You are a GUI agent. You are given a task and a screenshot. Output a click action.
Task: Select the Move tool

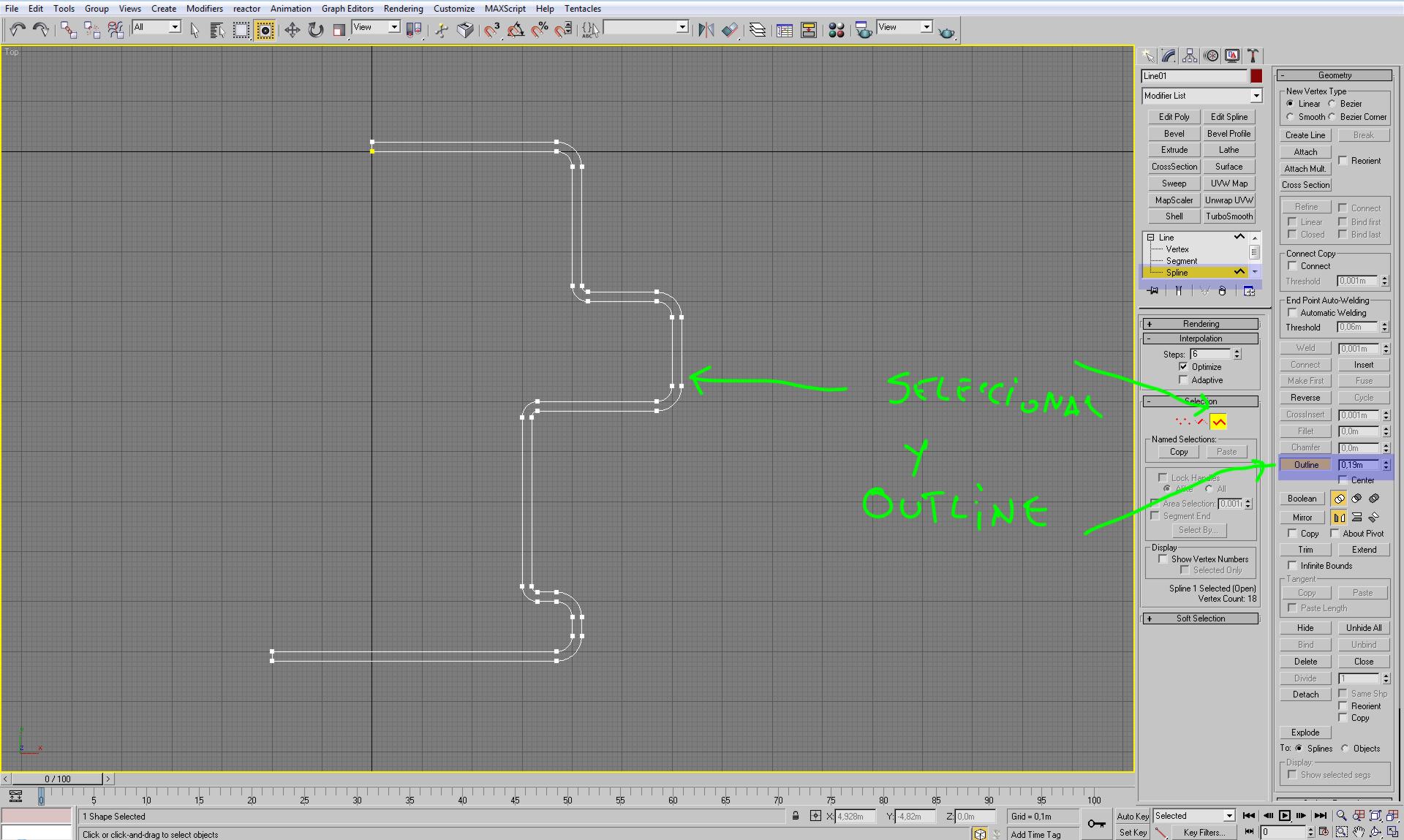pos(292,29)
